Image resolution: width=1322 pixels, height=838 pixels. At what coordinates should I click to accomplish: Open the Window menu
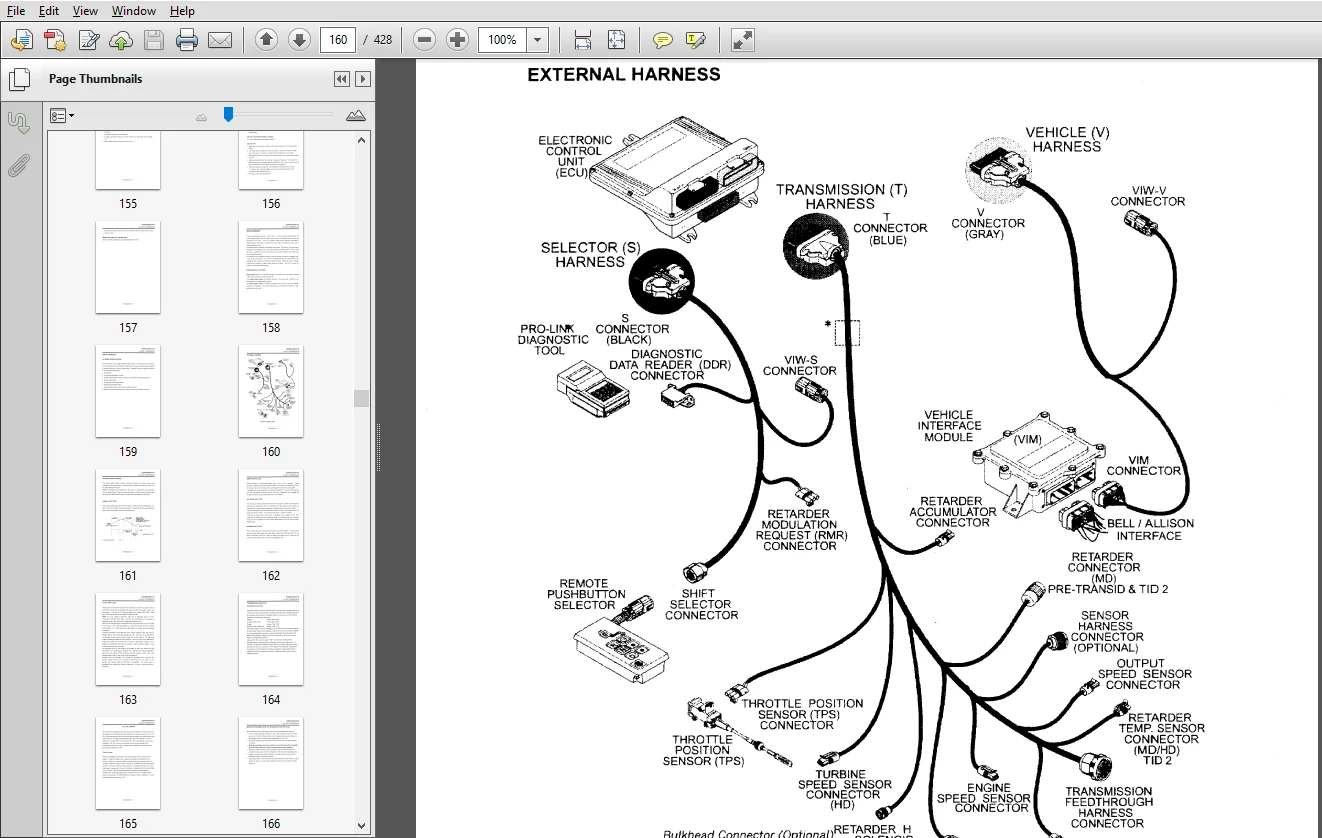pos(134,11)
